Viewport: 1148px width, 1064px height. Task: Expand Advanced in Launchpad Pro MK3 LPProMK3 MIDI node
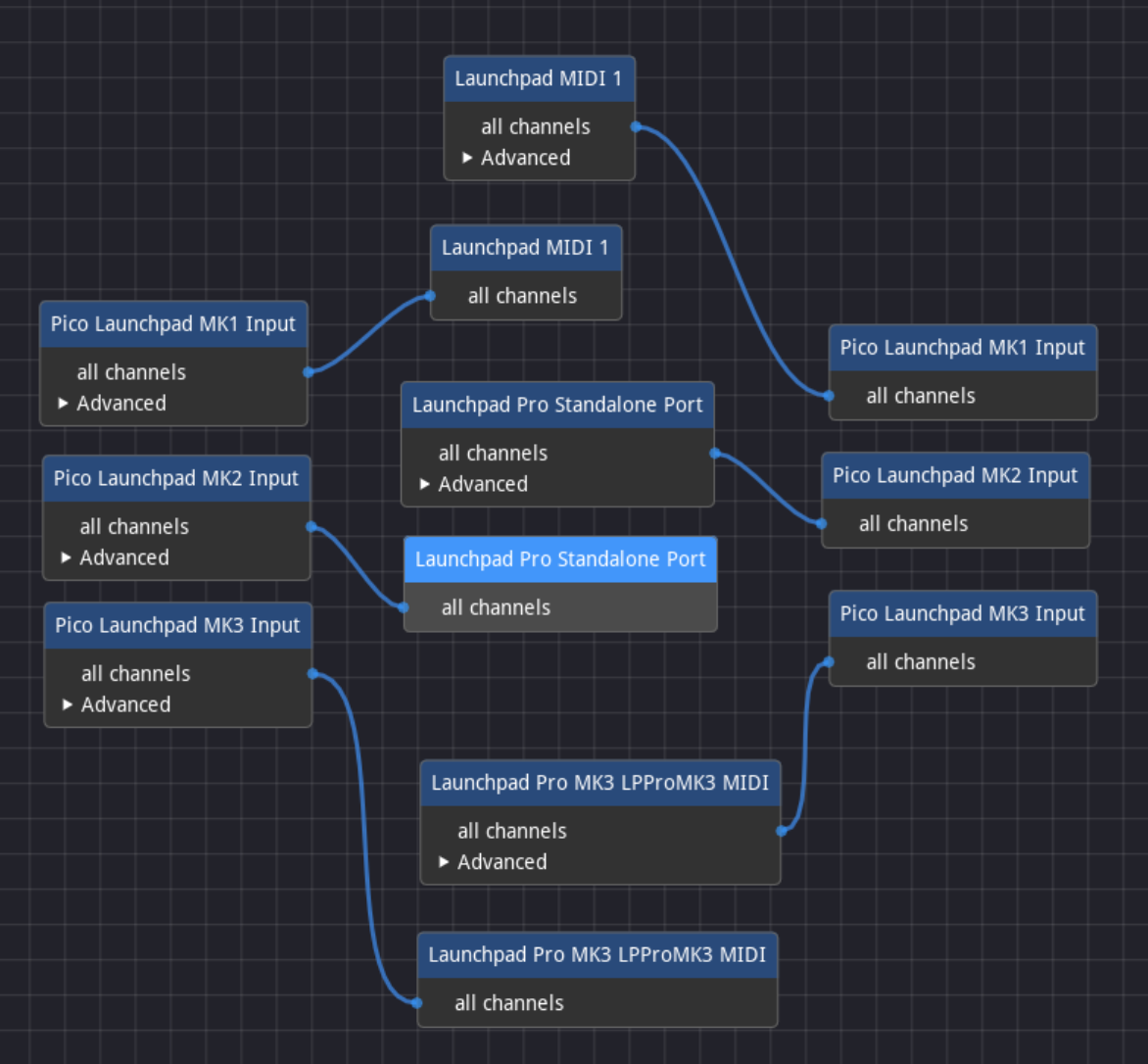tap(492, 862)
